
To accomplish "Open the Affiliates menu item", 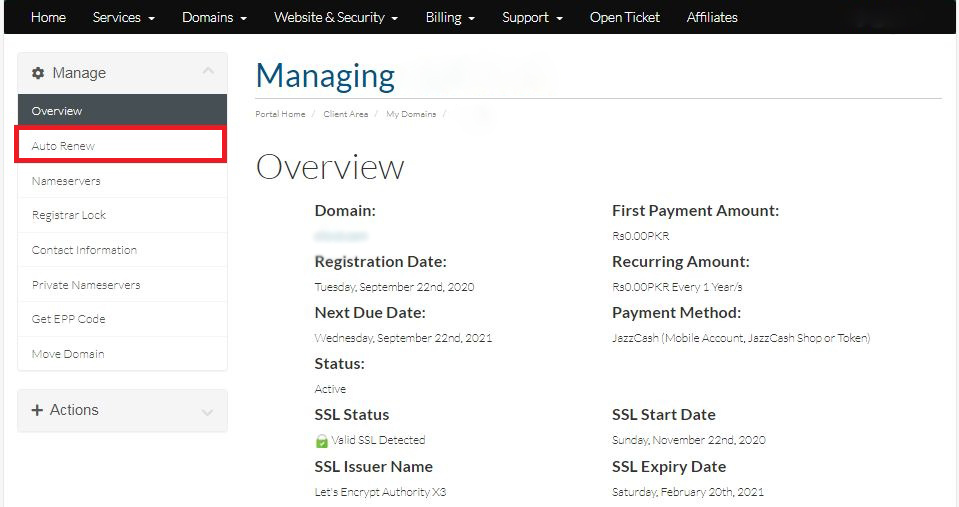I will pos(712,17).
